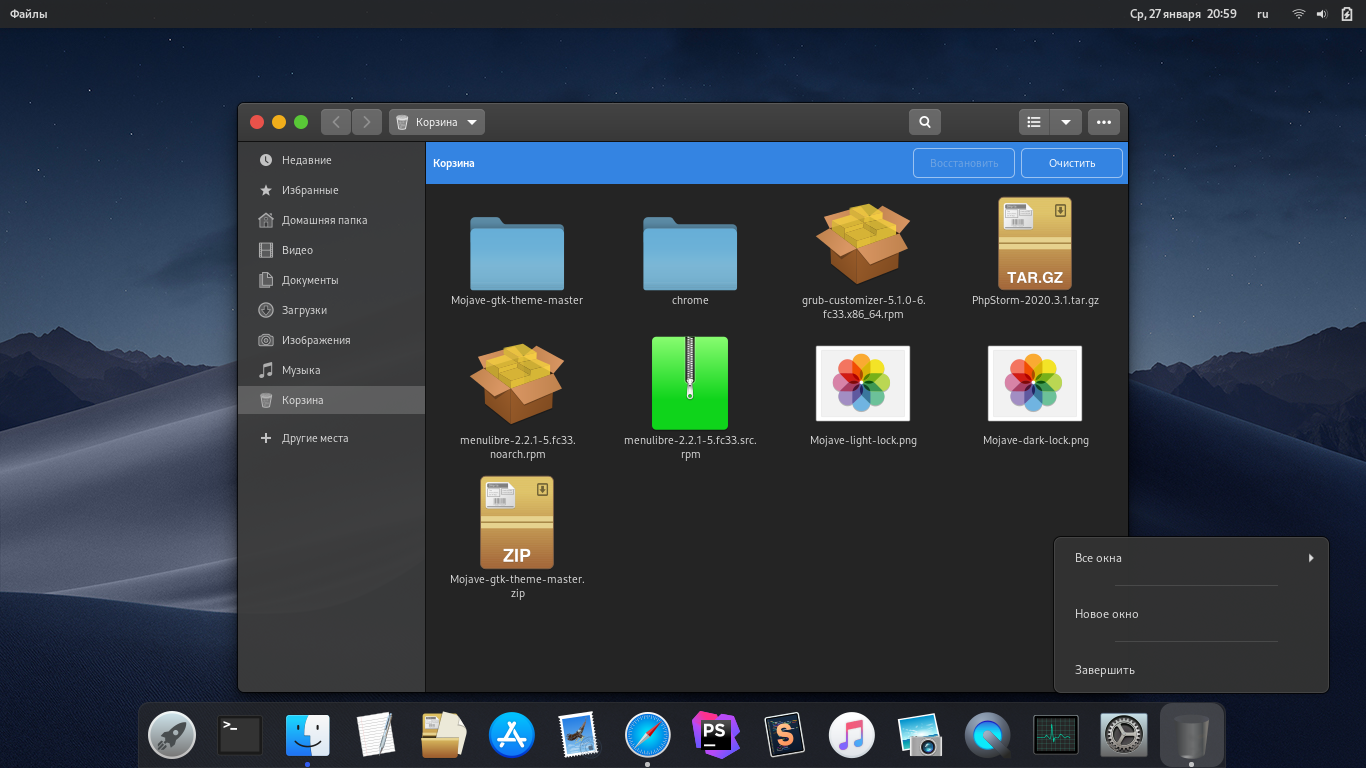Open the clock and calendar in top bar
The height and width of the screenshot is (768, 1366).
(x=1183, y=14)
